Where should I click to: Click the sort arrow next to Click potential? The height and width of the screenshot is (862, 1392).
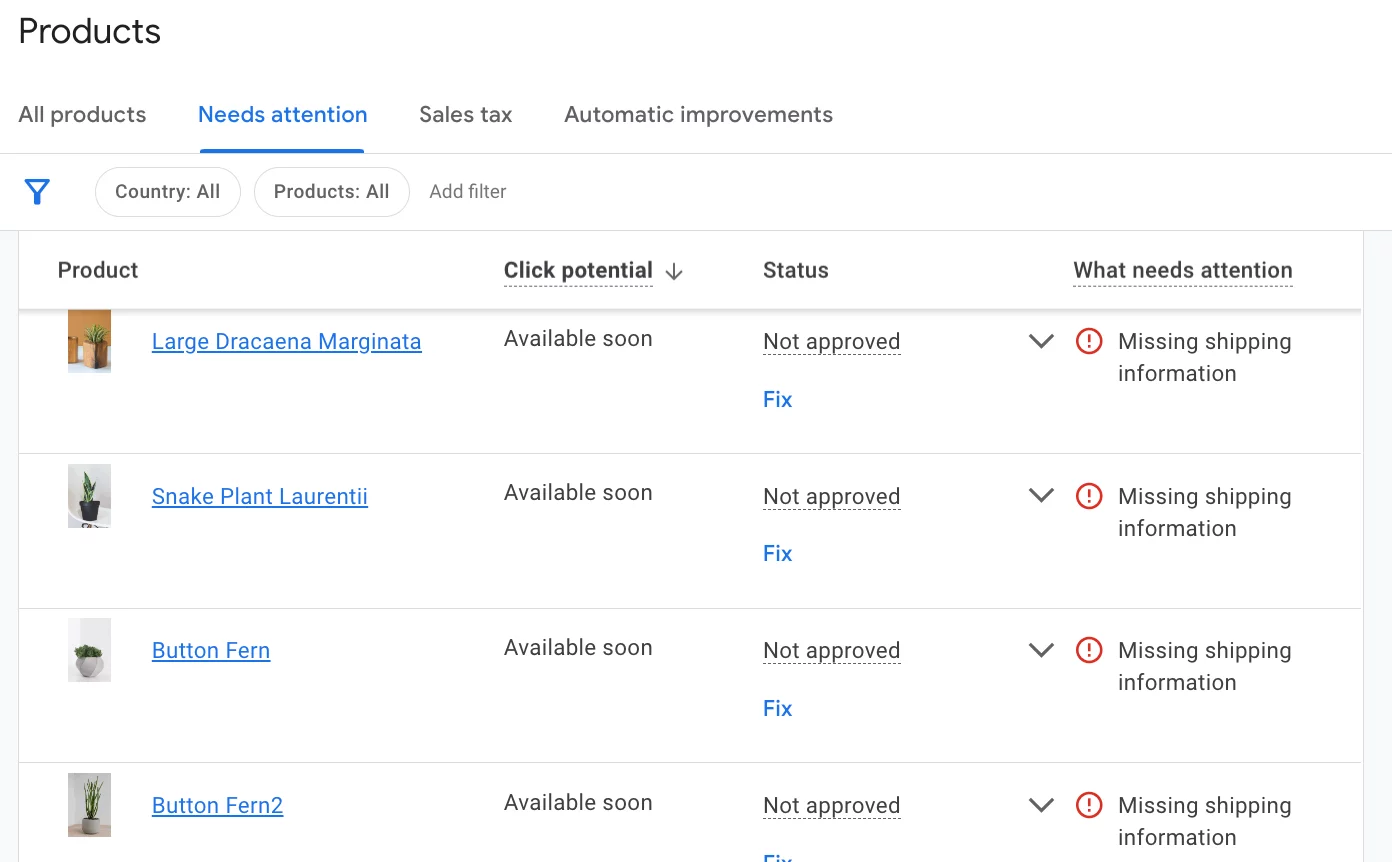[674, 271]
